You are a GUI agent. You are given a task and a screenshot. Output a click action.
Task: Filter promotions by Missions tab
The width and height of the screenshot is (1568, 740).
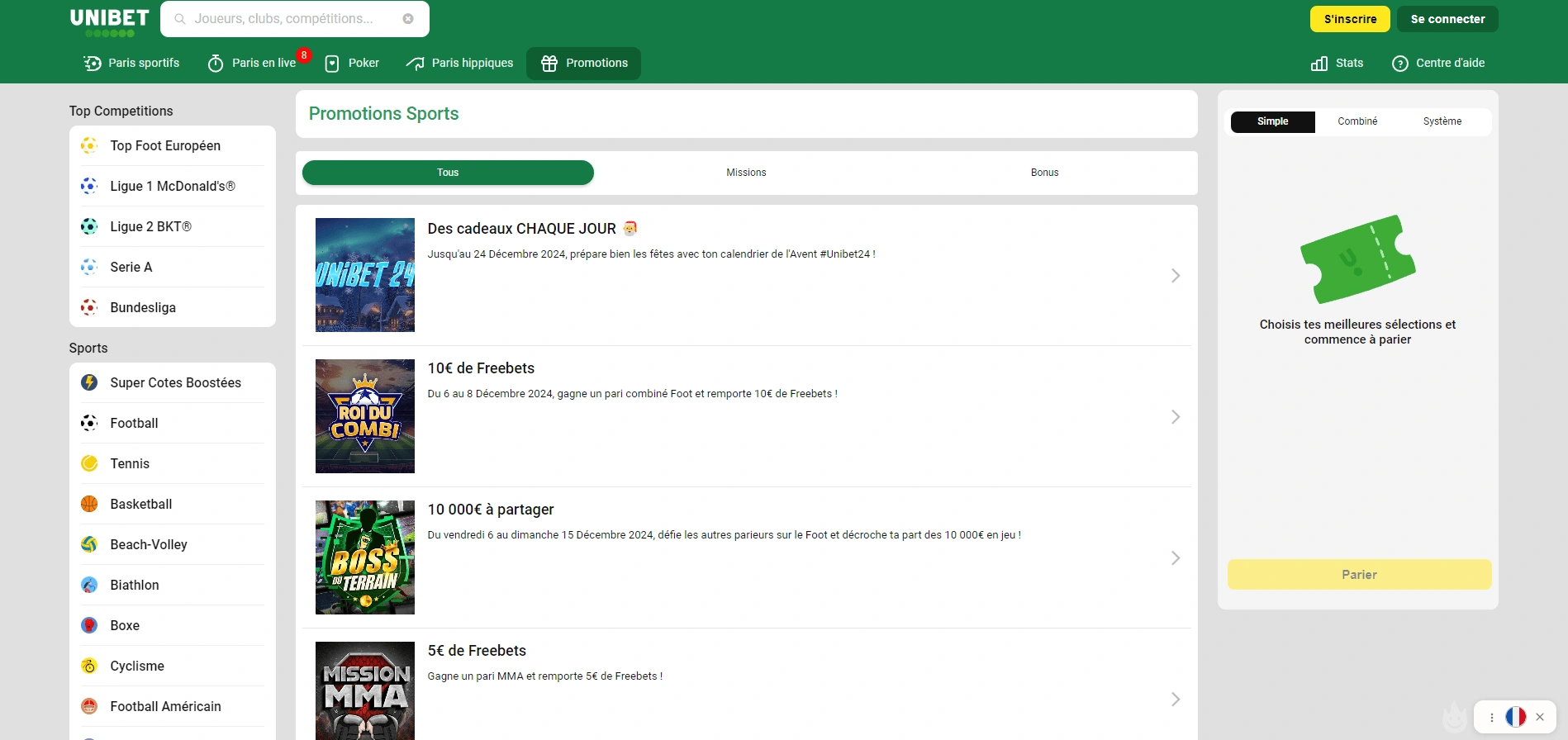pos(746,173)
